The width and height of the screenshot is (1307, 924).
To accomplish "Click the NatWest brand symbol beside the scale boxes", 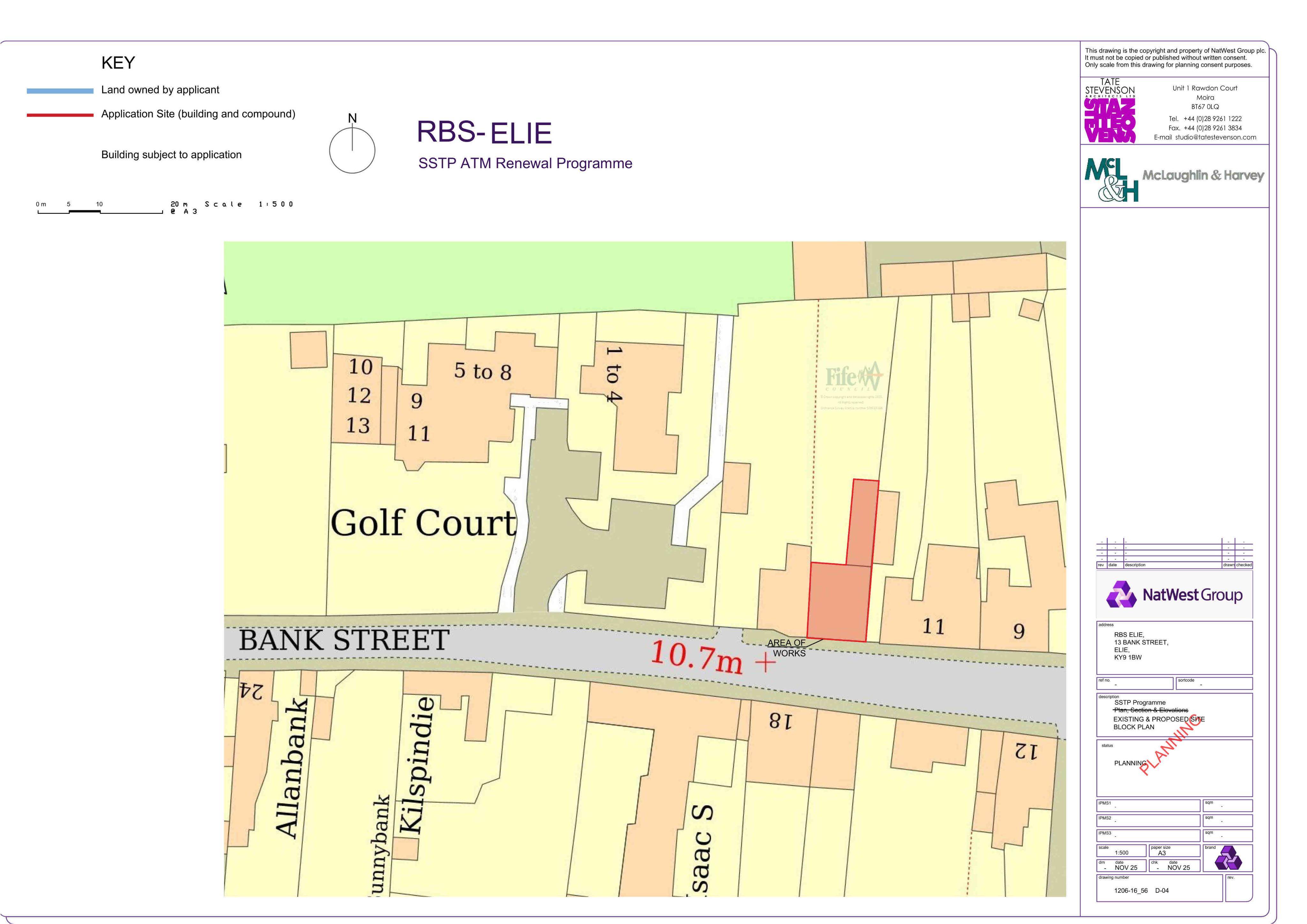I will [1229, 858].
